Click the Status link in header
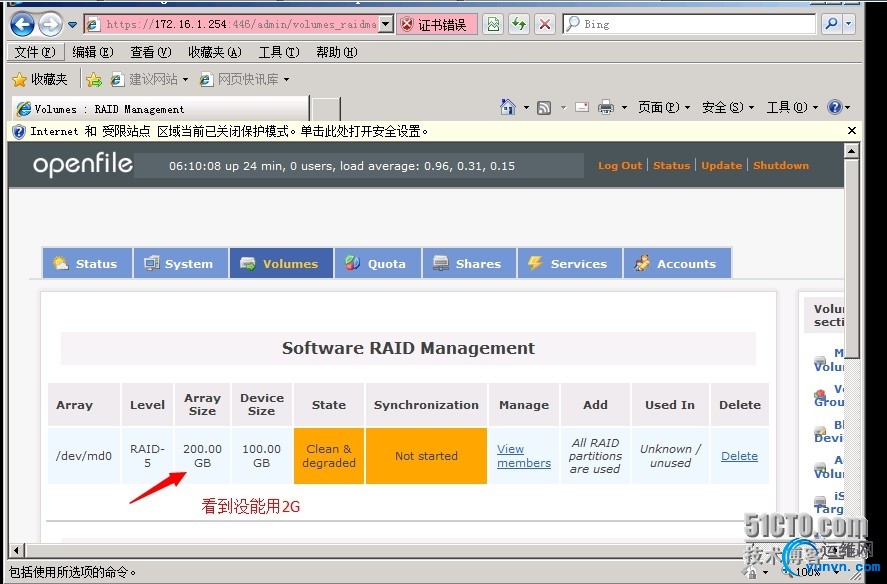 [x=671, y=165]
